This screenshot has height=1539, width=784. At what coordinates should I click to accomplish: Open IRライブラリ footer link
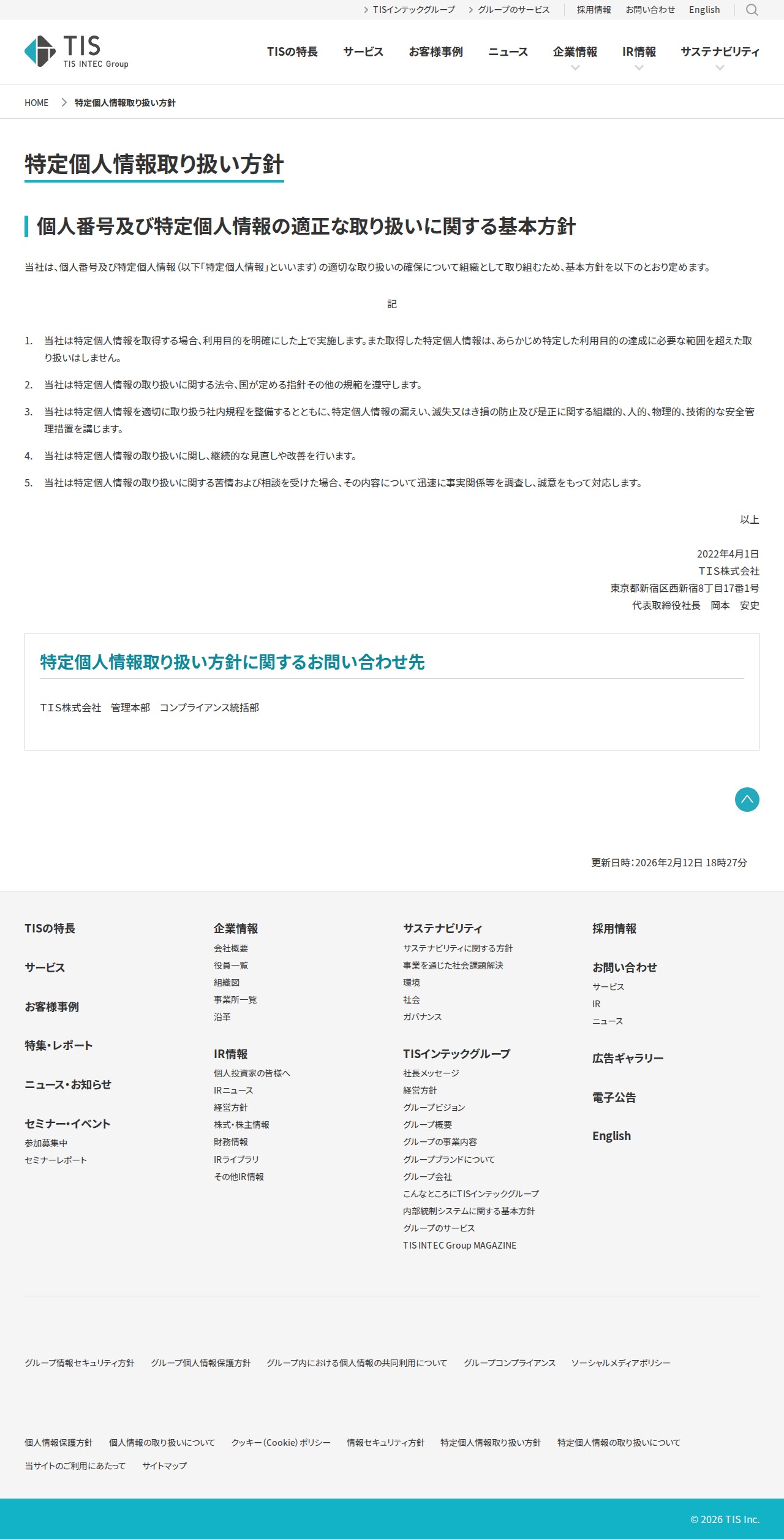236,1160
